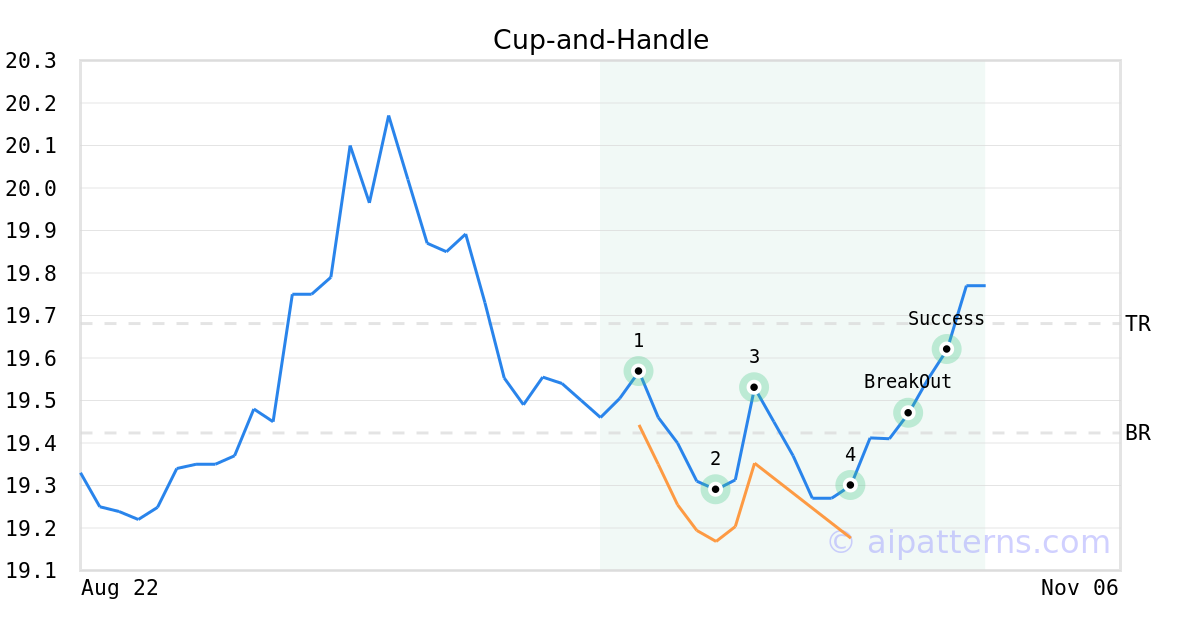Click the 19.4 y-axis price label
The height and width of the screenshot is (630, 1200).
pos(31,443)
